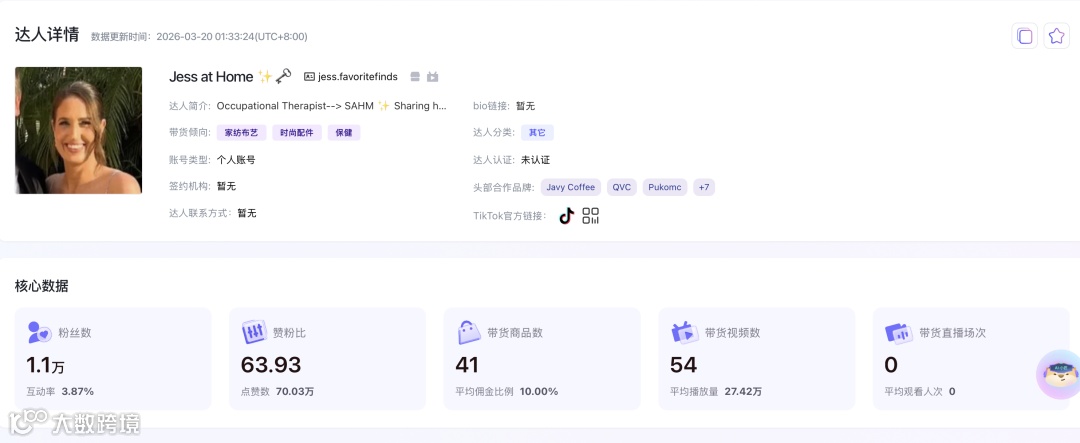Viewport: 1080px width, 443px height.
Task: Click the 平均观看人次 label
Action: [913, 391]
